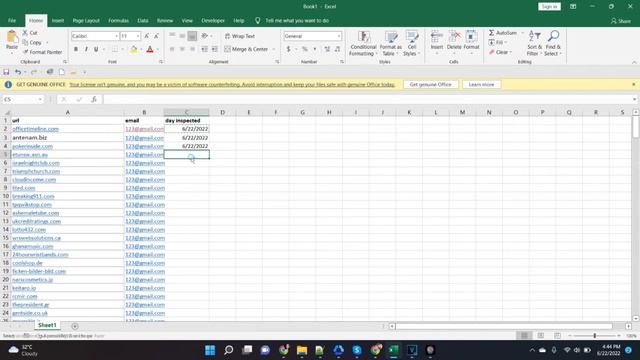Click the Decrease Indent icon
The image size is (640, 360).
[204, 49]
